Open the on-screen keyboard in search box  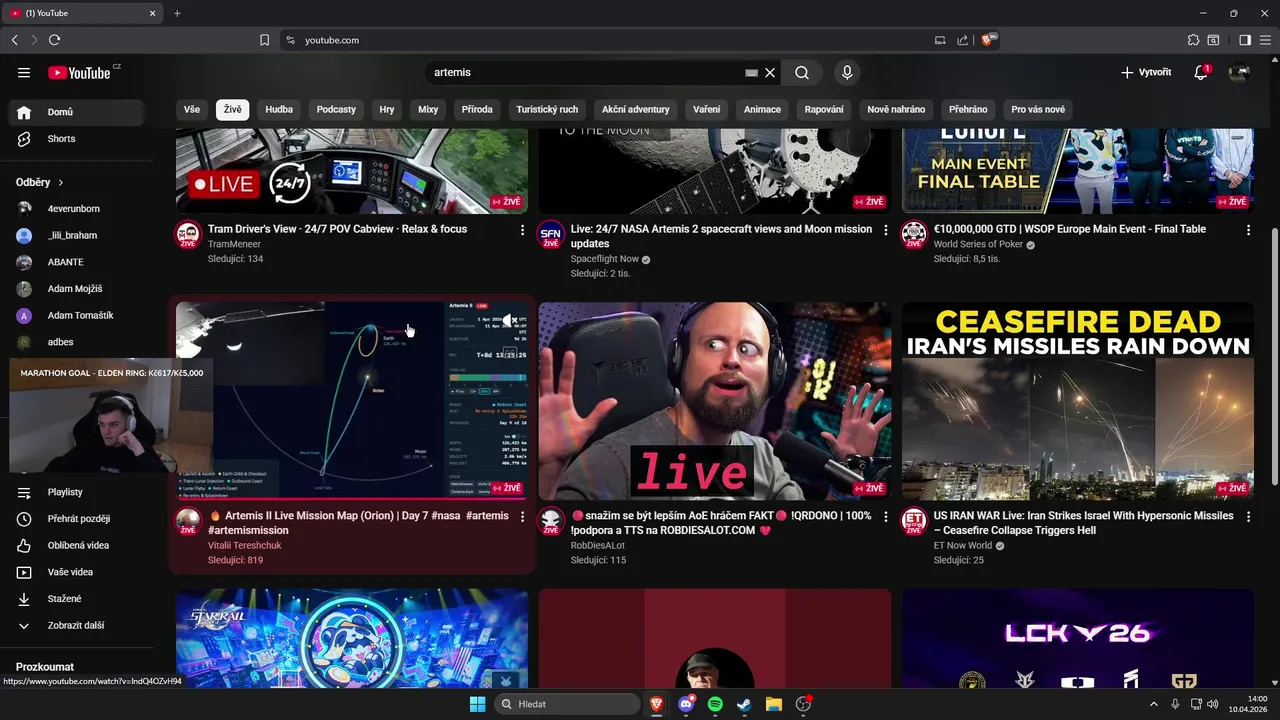click(x=752, y=72)
